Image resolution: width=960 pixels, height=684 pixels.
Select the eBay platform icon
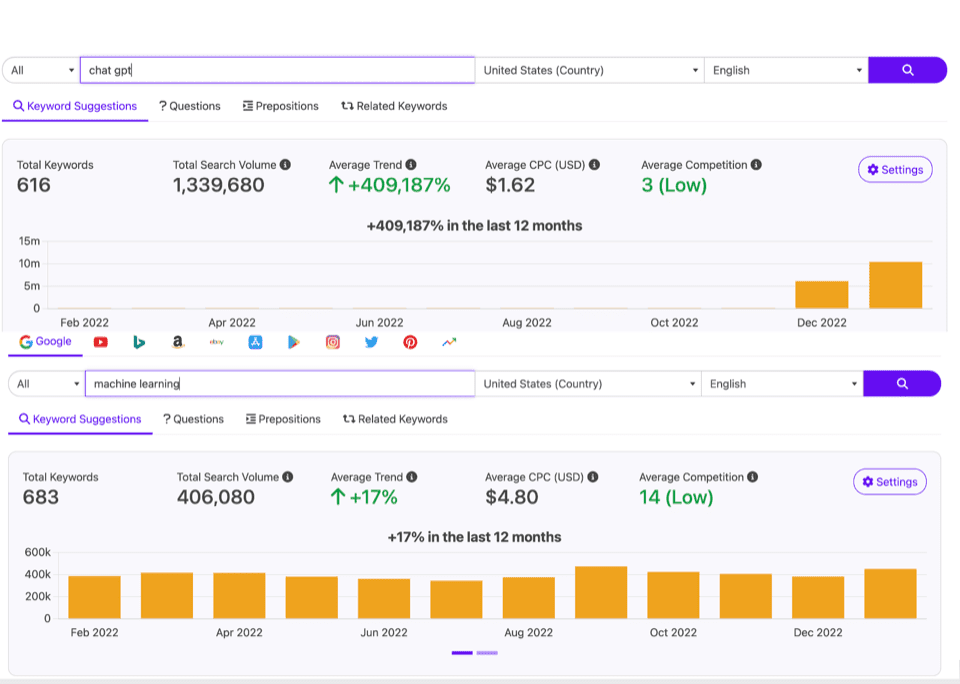tap(216, 342)
